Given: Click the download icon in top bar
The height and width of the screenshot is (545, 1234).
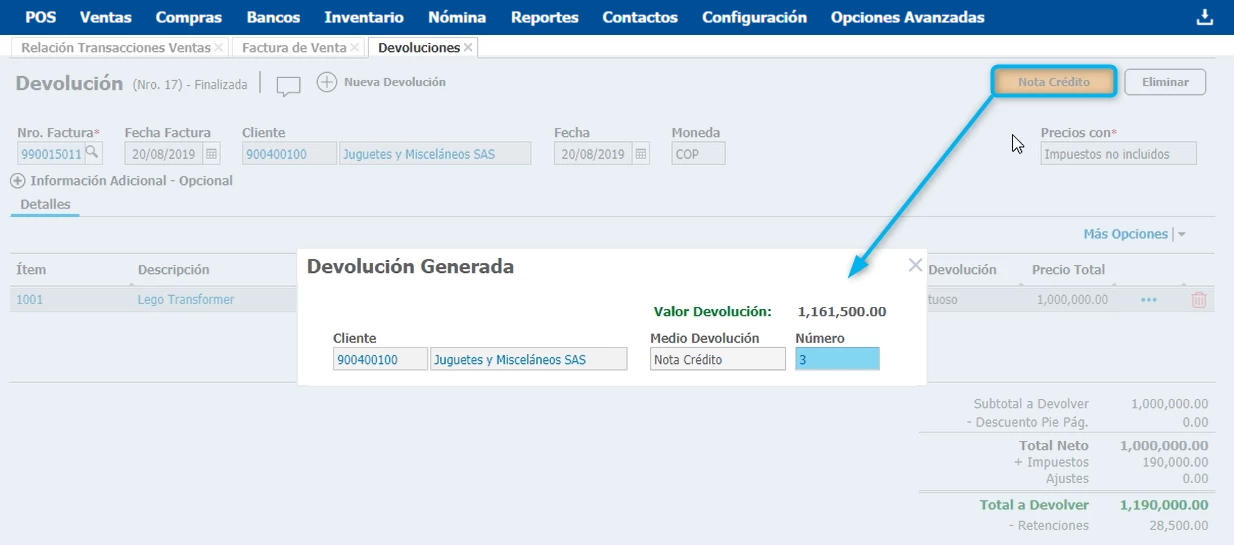Looking at the screenshot, I should [1204, 17].
